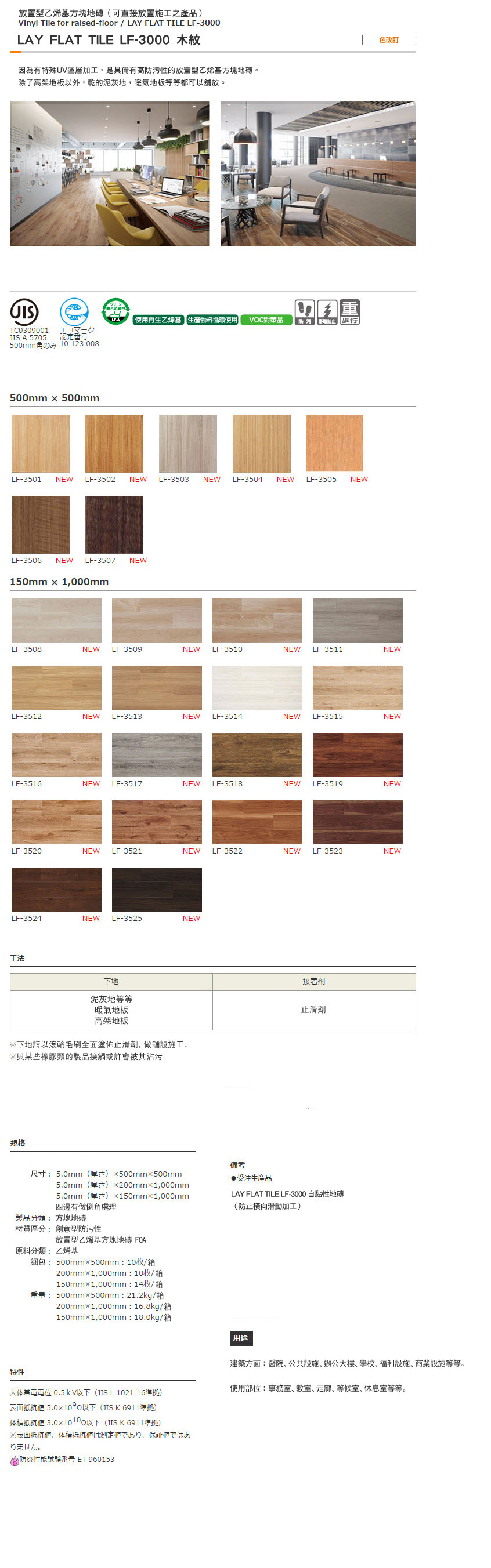The image size is (491, 1568).
Task: Choose the LF-3506 brown wood swatch
Action: tap(40, 524)
